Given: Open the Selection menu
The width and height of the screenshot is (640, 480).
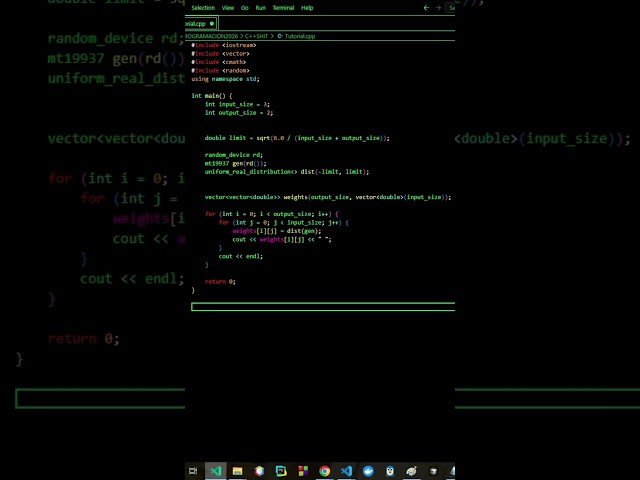Looking at the screenshot, I should click(x=203, y=8).
